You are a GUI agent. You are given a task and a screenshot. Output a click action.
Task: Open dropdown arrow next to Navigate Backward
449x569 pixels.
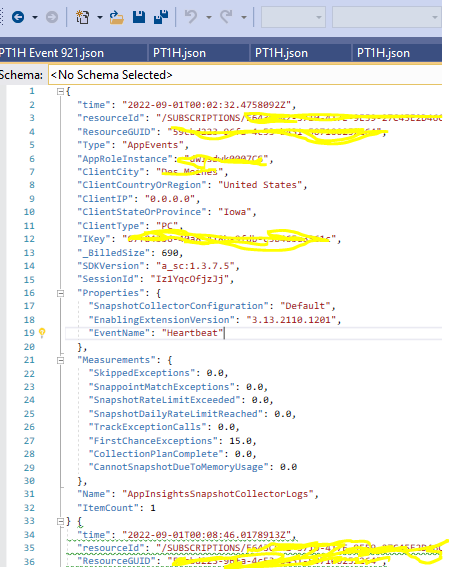[x=35, y=17]
